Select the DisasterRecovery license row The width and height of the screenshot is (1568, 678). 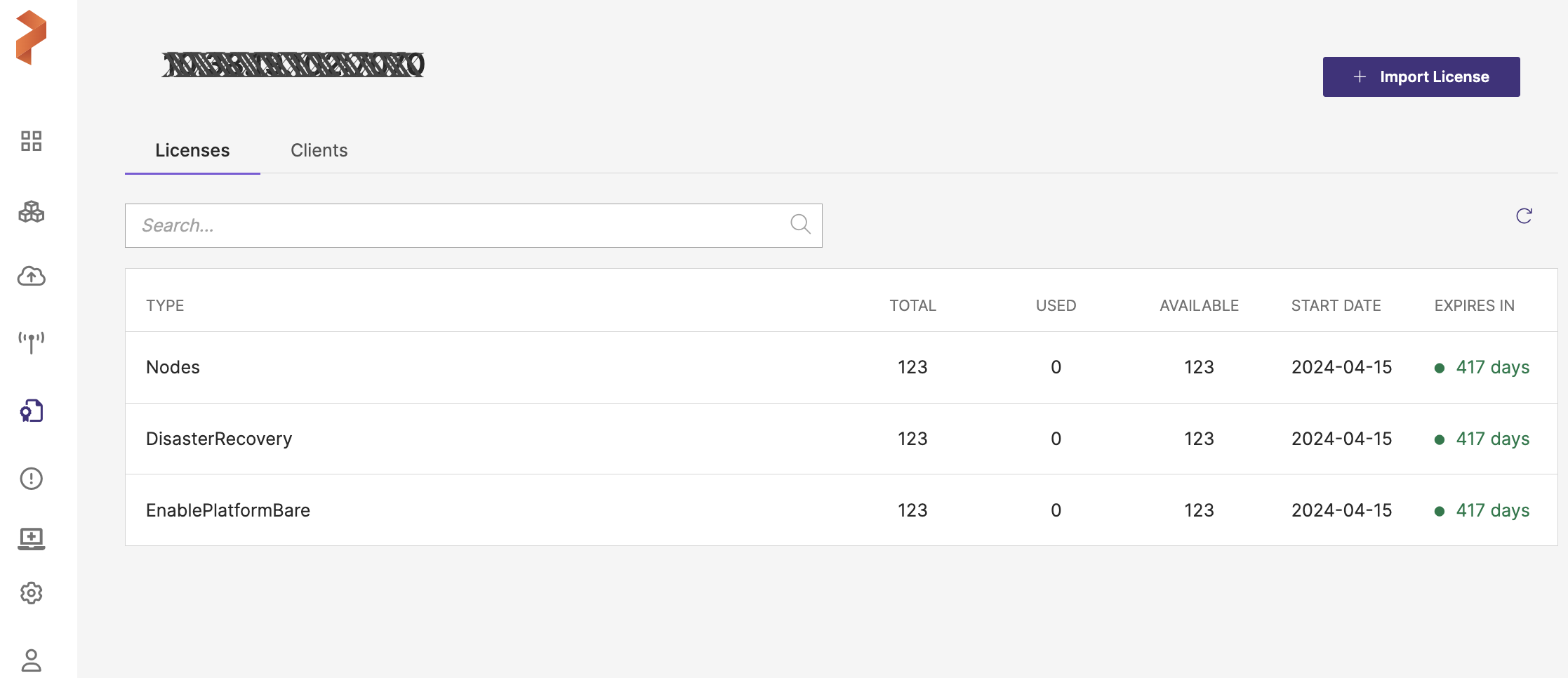[x=219, y=439]
